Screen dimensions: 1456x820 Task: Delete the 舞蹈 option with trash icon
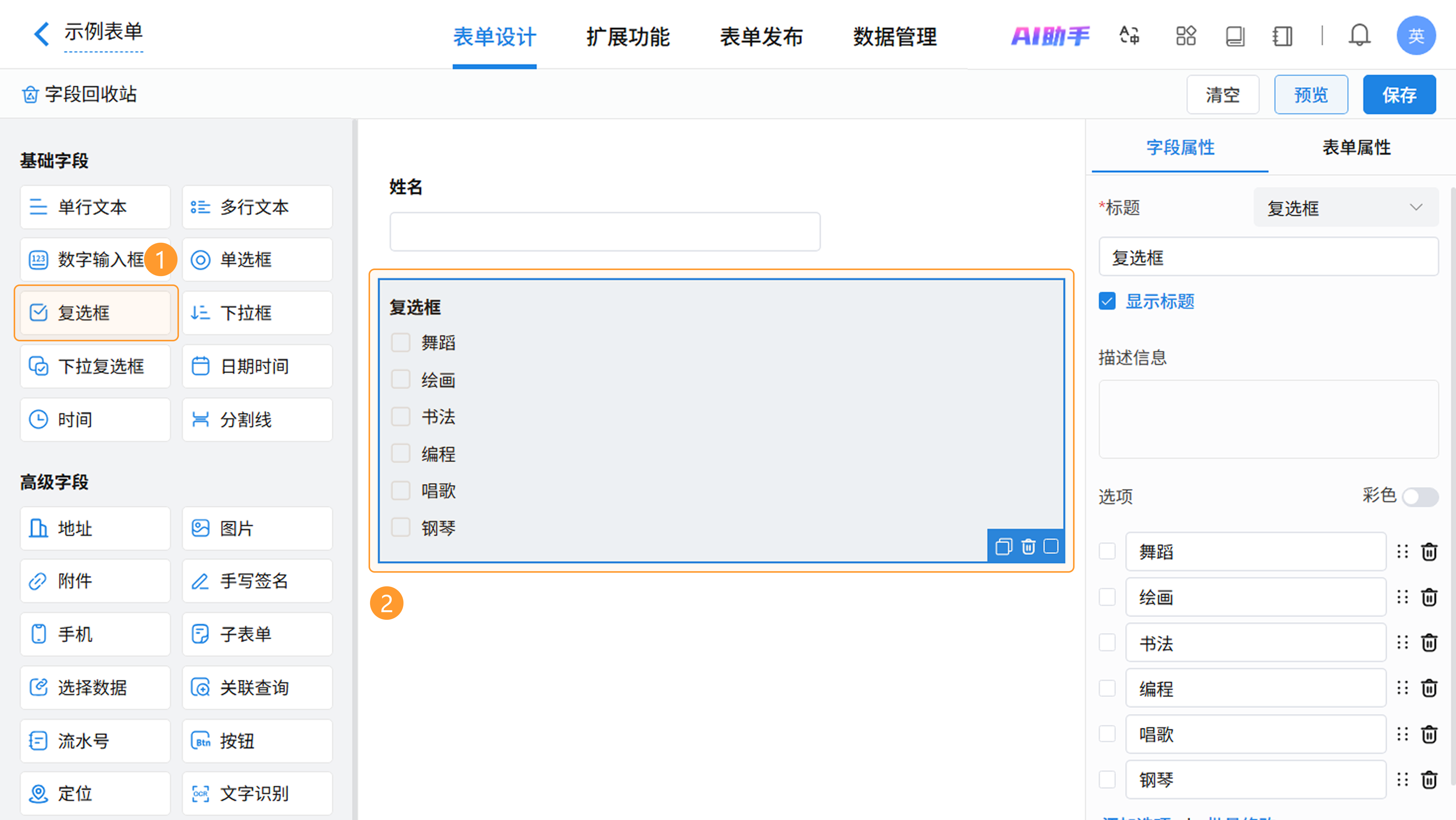pos(1429,552)
